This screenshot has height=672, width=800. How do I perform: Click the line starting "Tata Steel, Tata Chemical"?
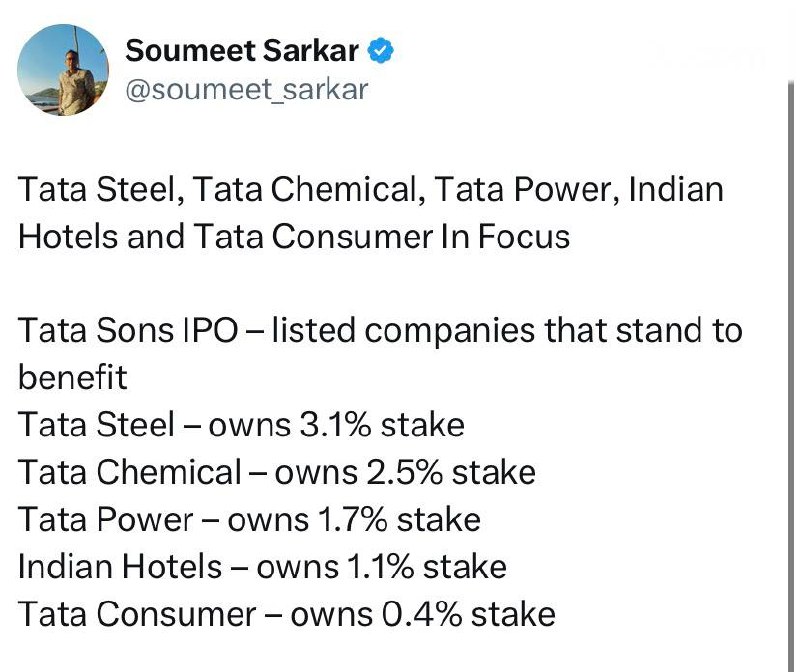click(x=370, y=190)
